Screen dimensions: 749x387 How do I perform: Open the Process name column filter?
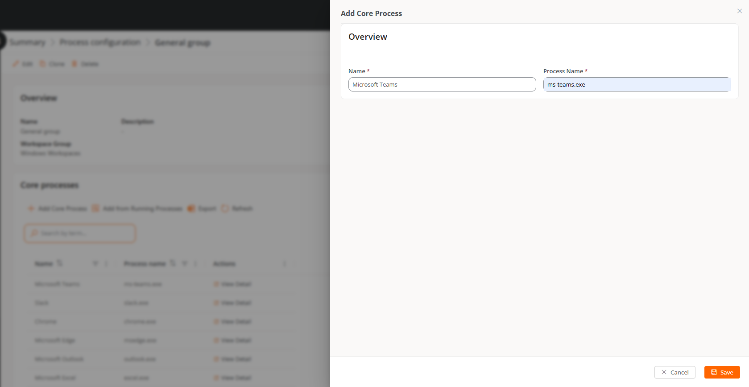[x=184, y=263]
